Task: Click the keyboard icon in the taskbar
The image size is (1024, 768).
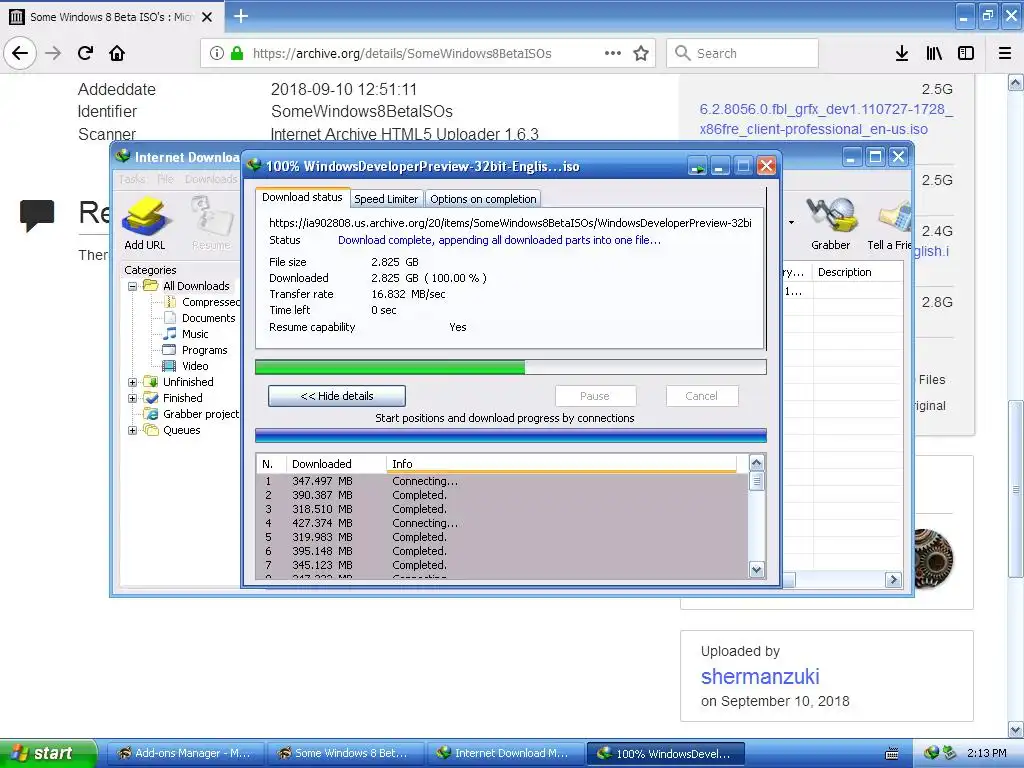Action: point(891,754)
